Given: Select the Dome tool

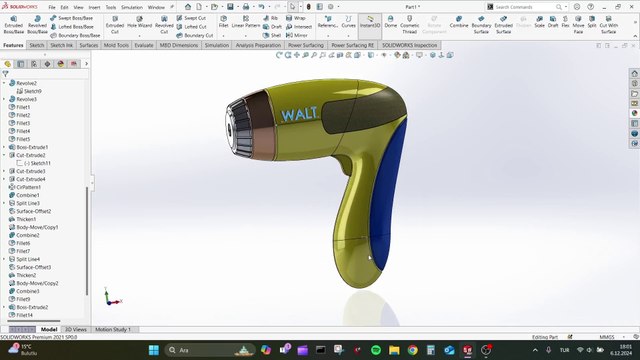Looking at the screenshot, I should tap(391, 22).
